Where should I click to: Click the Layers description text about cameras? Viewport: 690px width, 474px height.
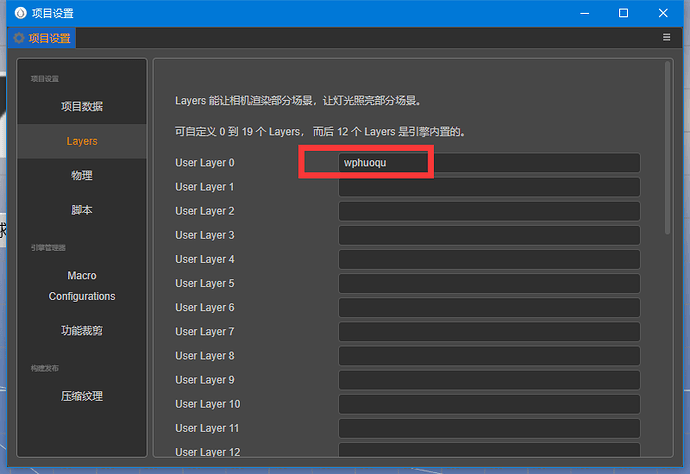[298, 101]
